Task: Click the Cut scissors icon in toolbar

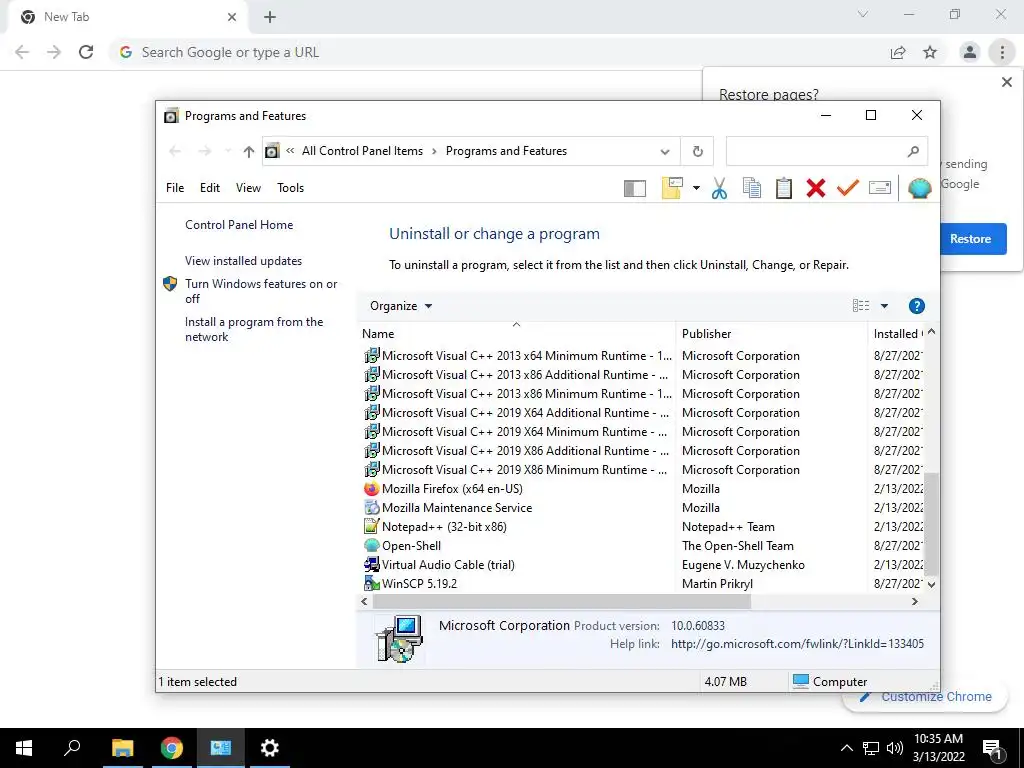Action: [719, 188]
